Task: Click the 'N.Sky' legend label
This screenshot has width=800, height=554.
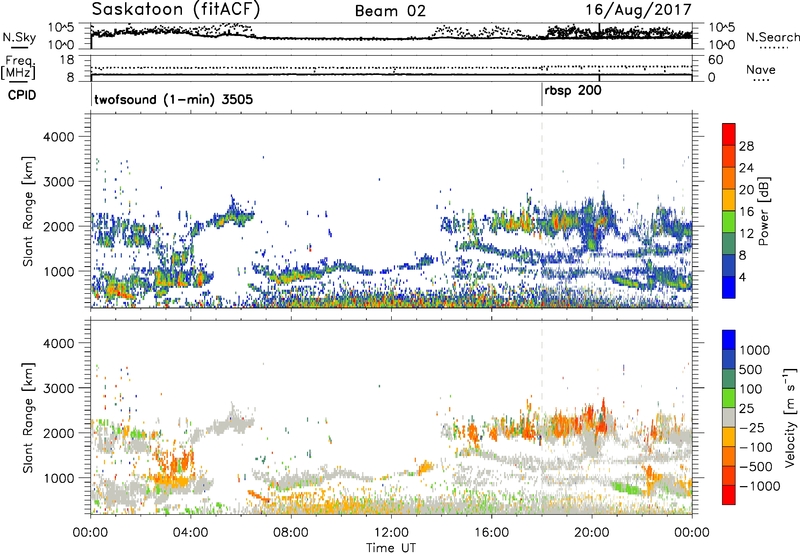Action: click(x=19, y=37)
